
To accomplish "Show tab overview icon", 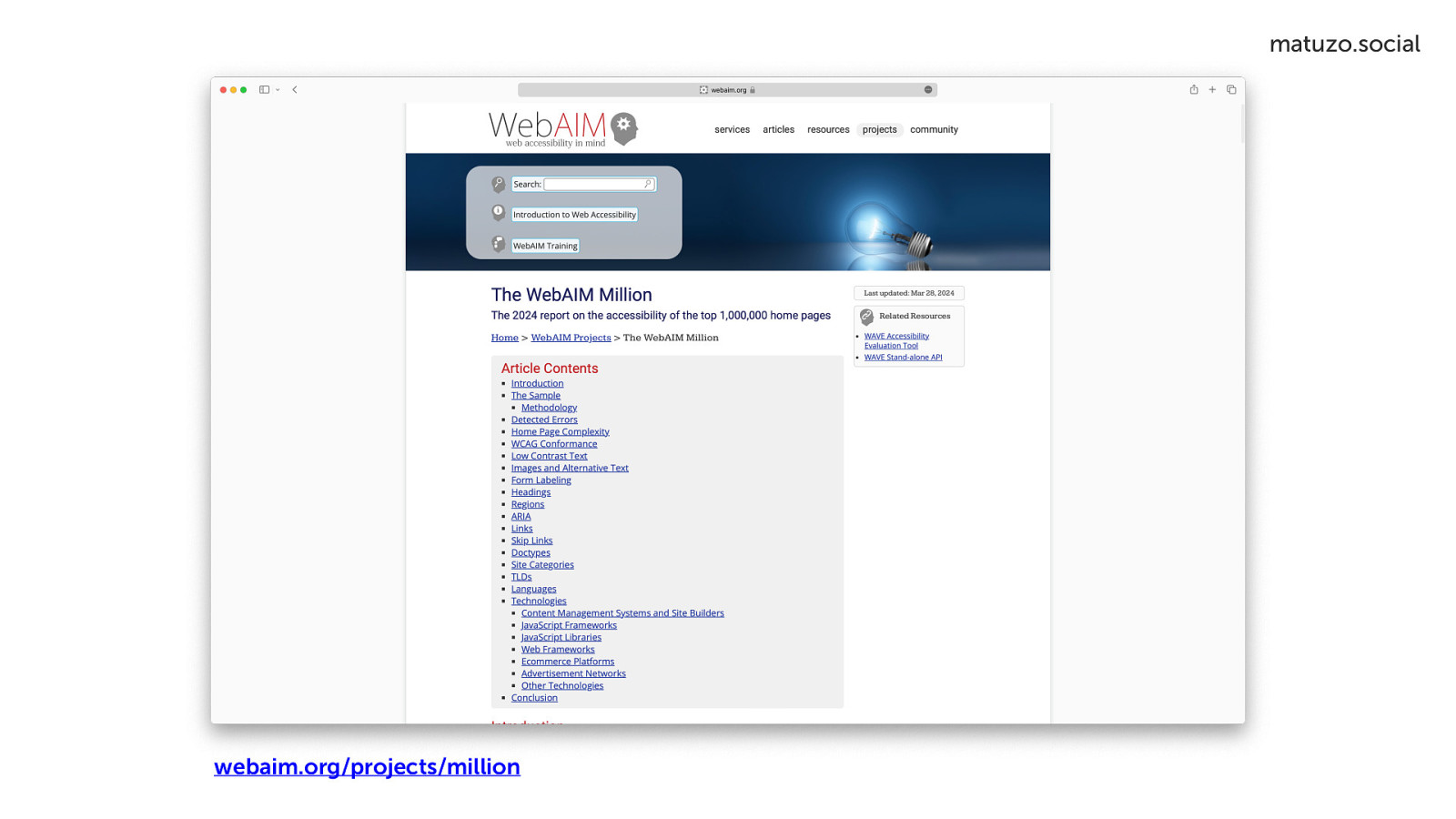I will point(1231,89).
